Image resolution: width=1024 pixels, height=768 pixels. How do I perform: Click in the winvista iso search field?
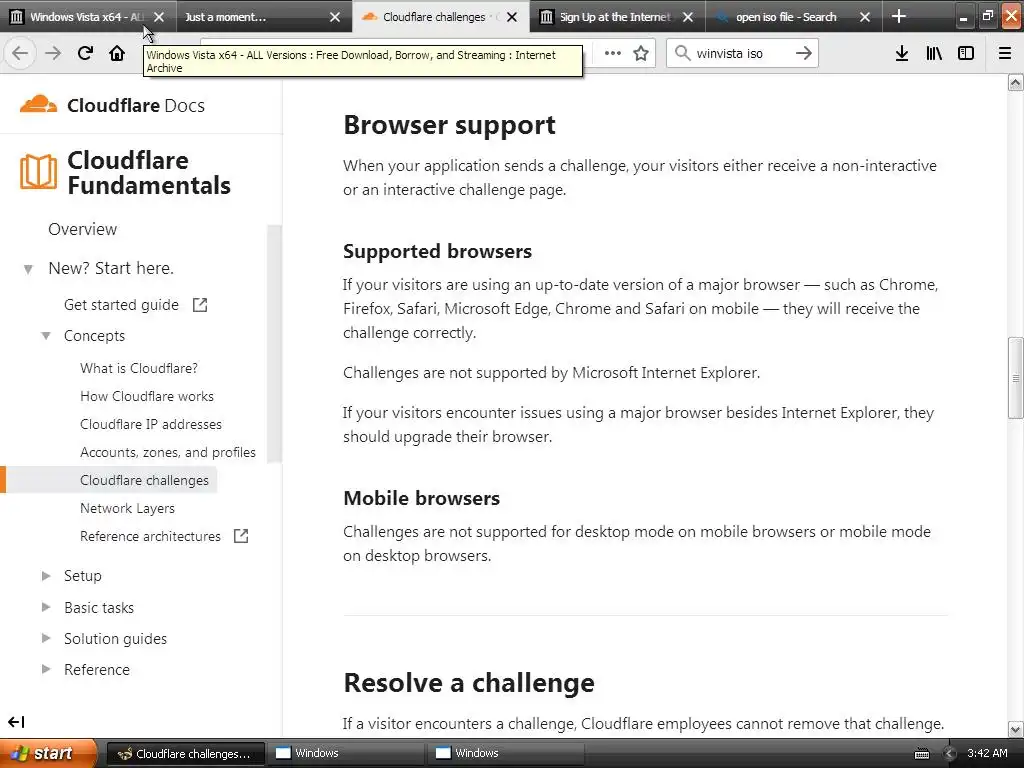pyautogui.click(x=742, y=54)
